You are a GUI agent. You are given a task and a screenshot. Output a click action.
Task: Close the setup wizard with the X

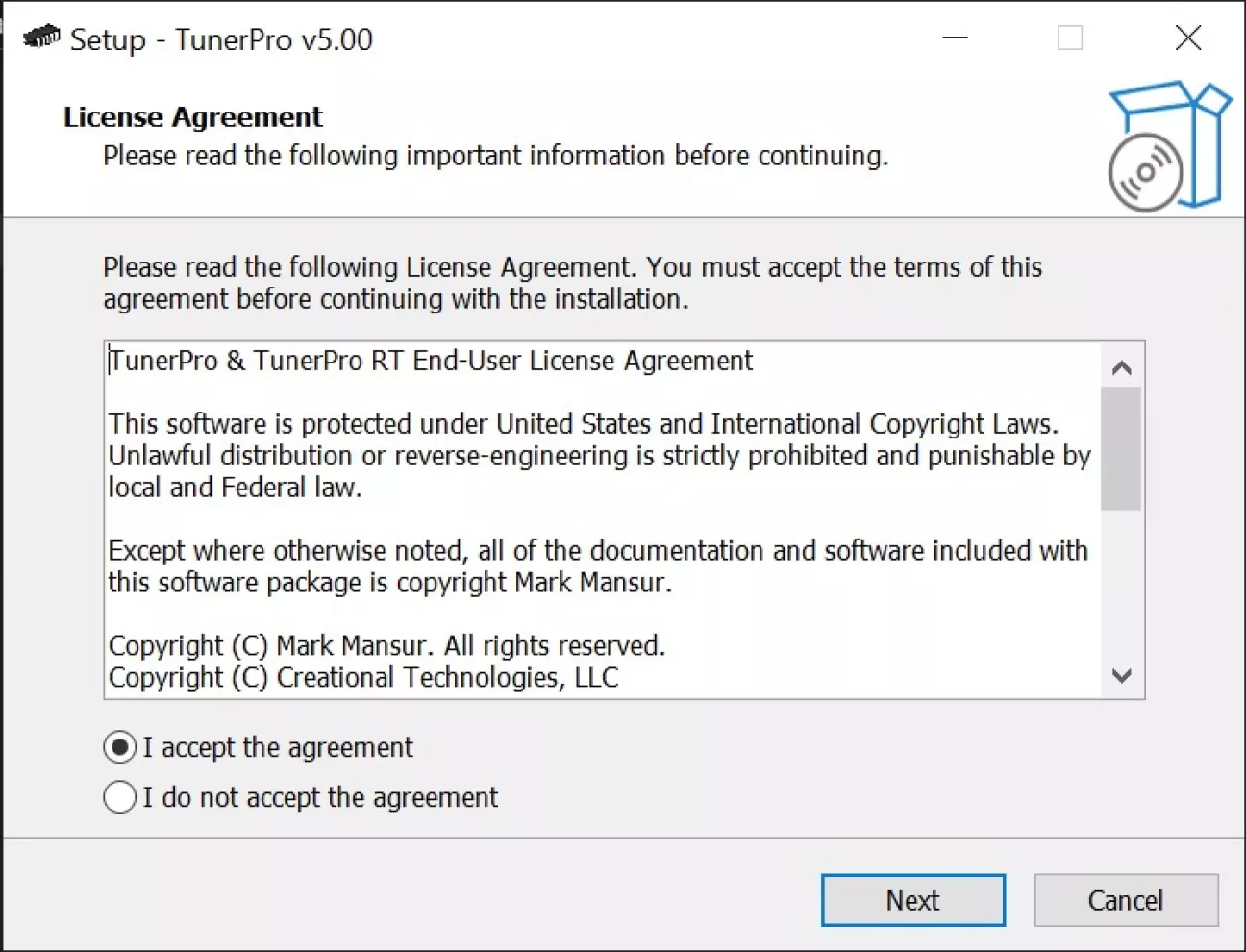[1188, 38]
